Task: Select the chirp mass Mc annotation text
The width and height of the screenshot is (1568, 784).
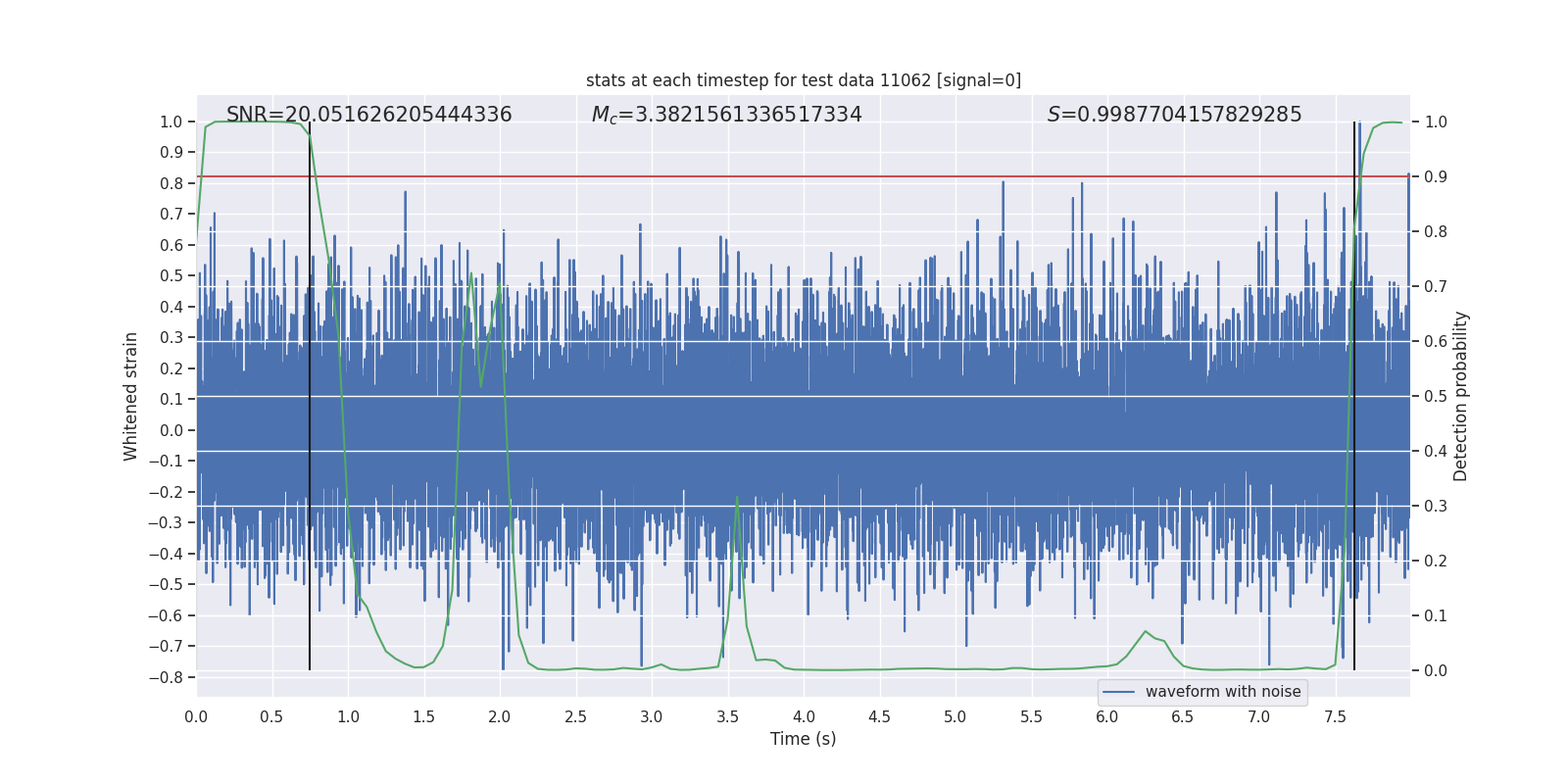Action: [726, 115]
